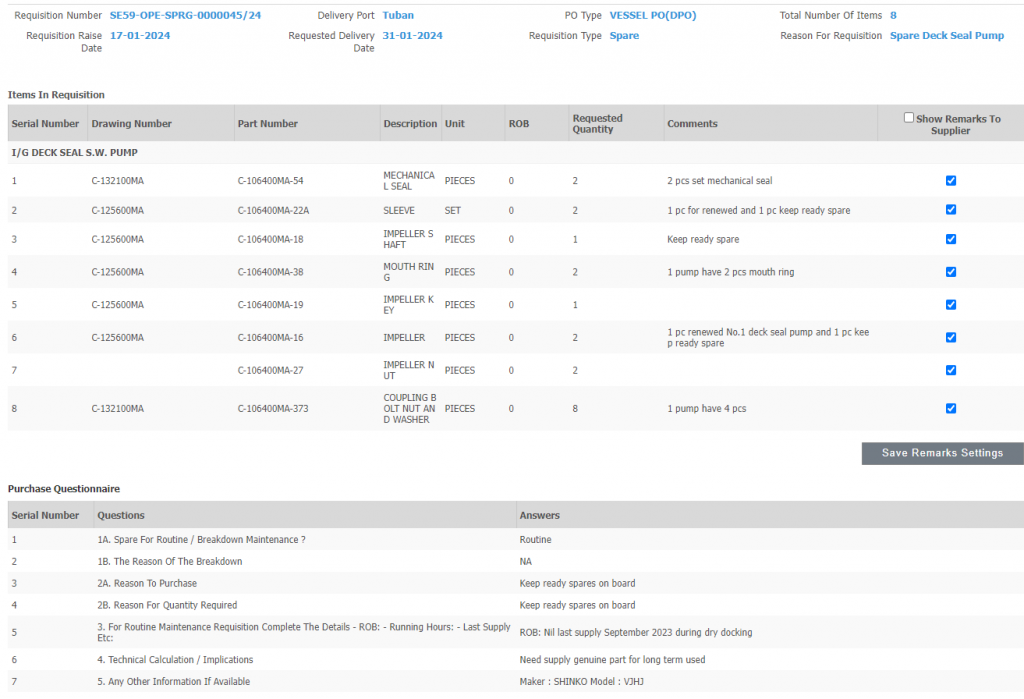Uncheck remarks checkbox for Mechanical Seal row
This screenshot has height=699, width=1024.
[951, 181]
